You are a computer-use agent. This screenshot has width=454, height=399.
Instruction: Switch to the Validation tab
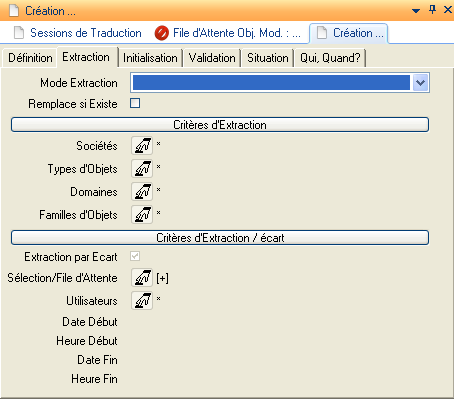tap(212, 58)
